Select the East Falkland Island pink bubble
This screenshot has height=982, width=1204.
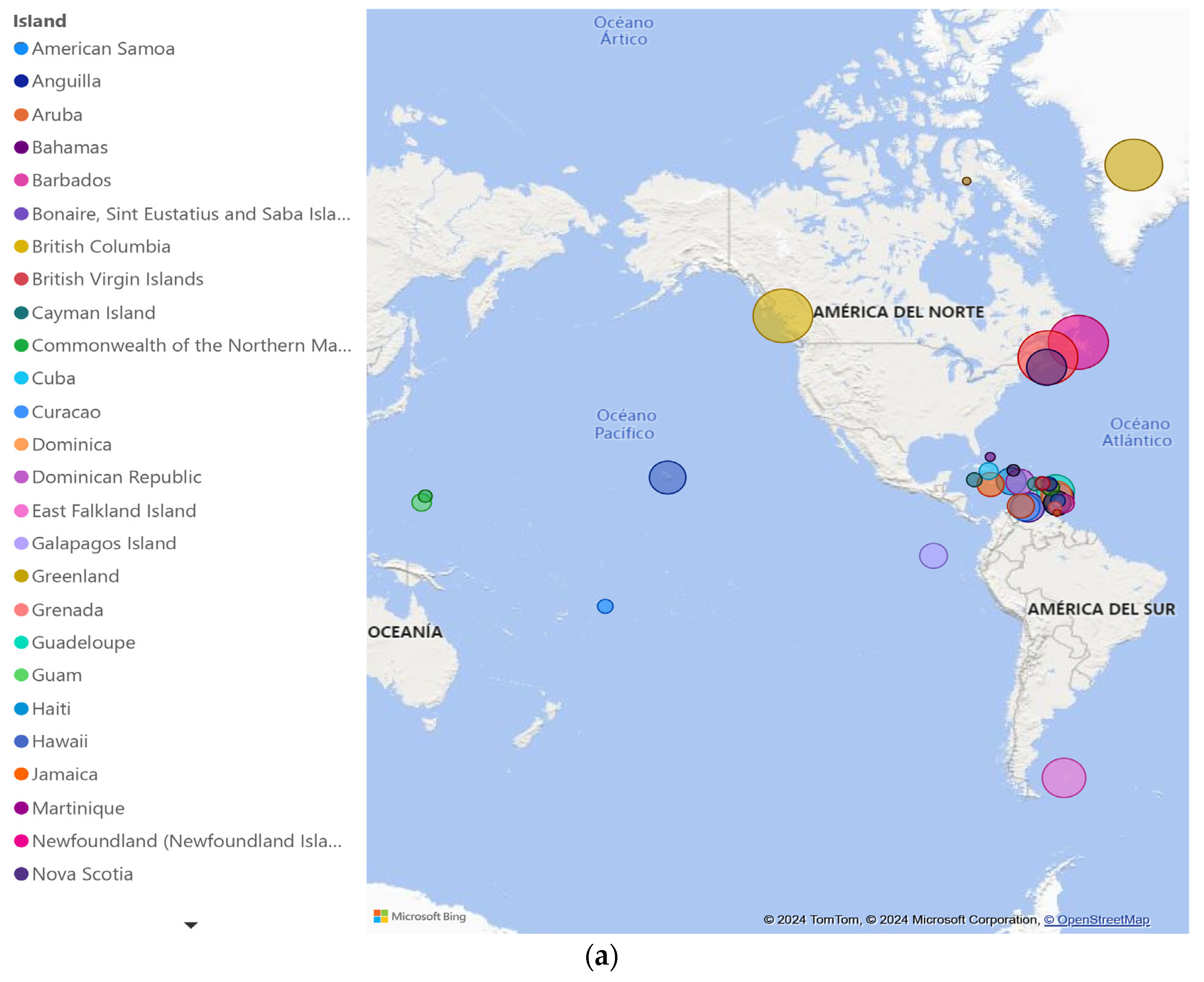pyautogui.click(x=1064, y=778)
